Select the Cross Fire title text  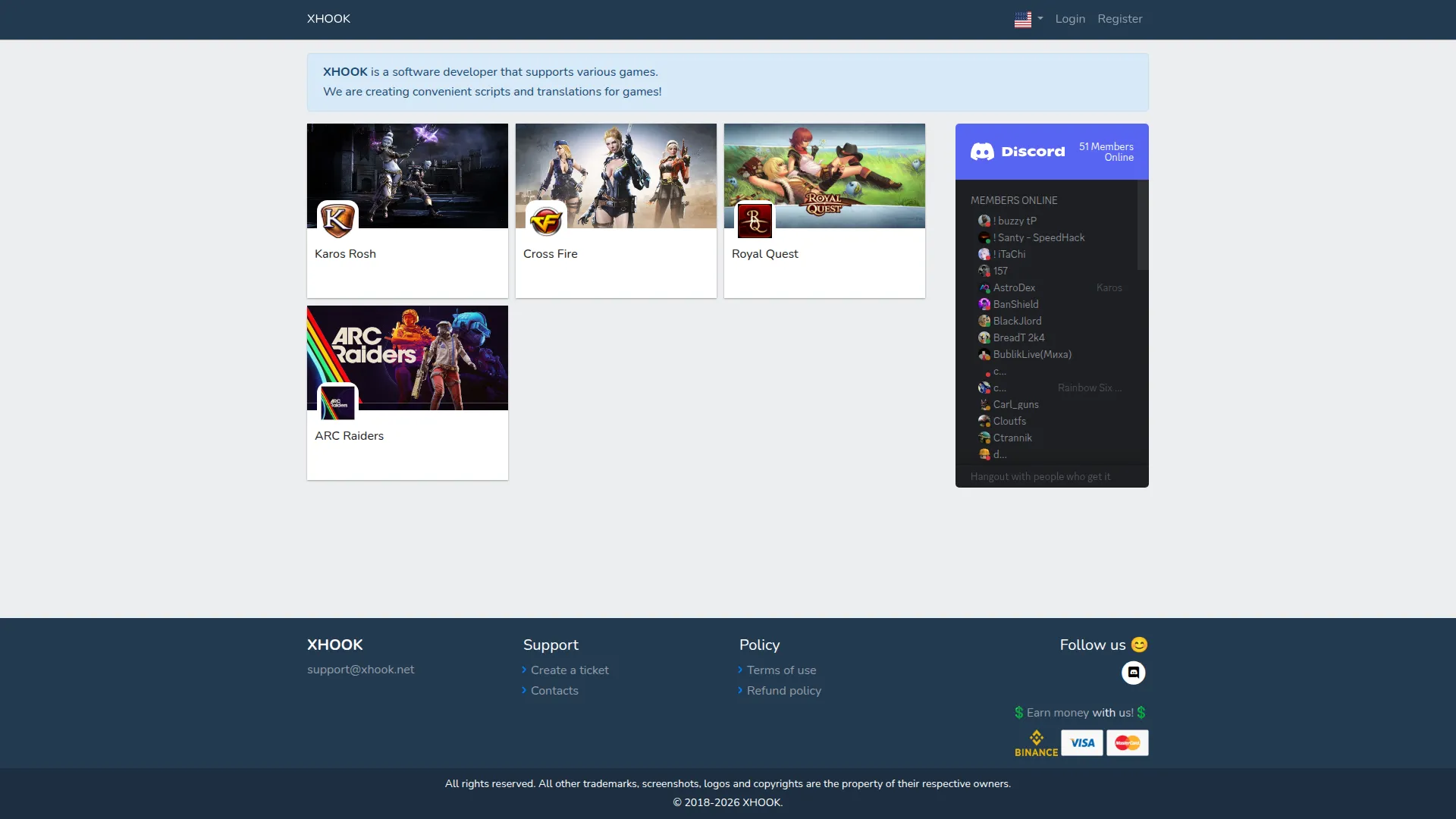(x=551, y=254)
